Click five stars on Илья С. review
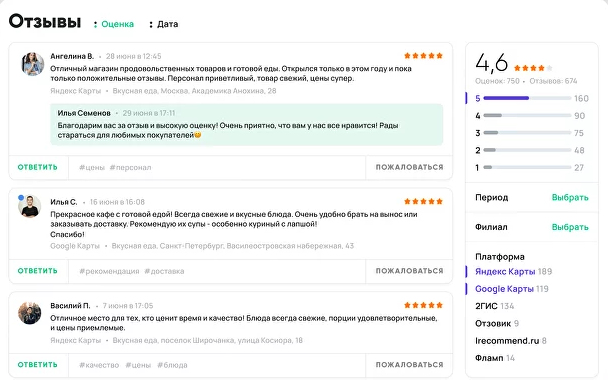Image resolution: width=608 pixels, height=380 pixels. tap(423, 201)
